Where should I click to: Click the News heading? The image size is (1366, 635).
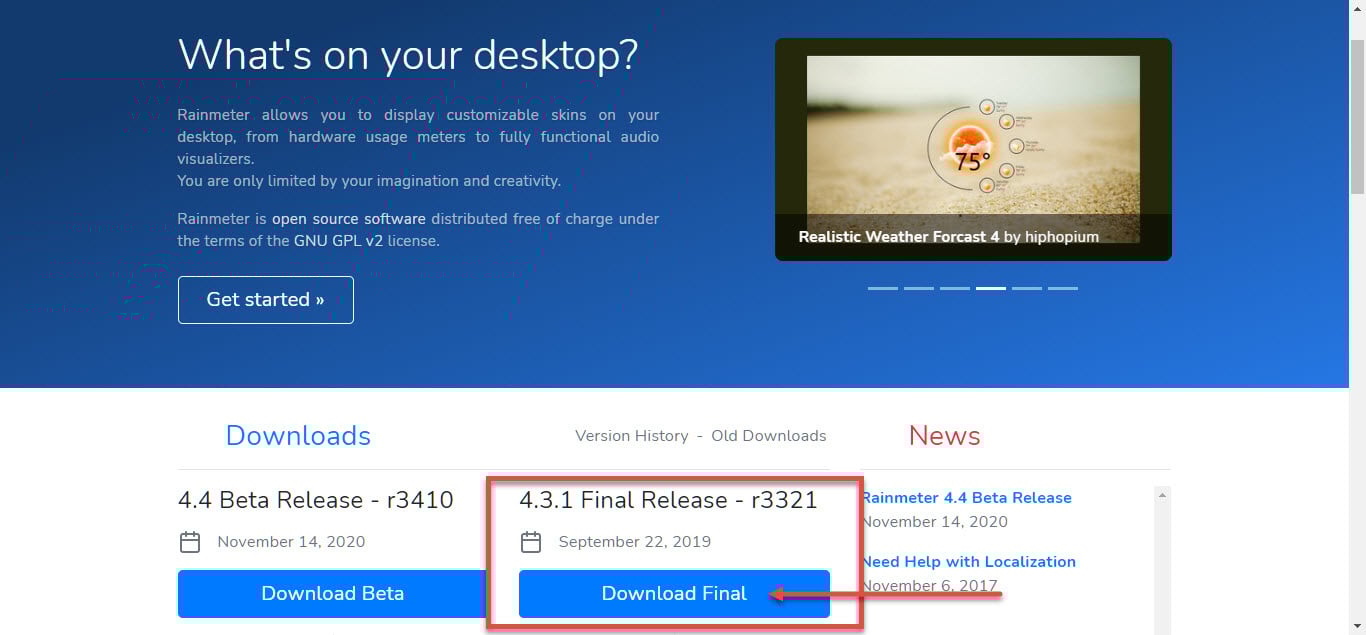click(x=944, y=436)
